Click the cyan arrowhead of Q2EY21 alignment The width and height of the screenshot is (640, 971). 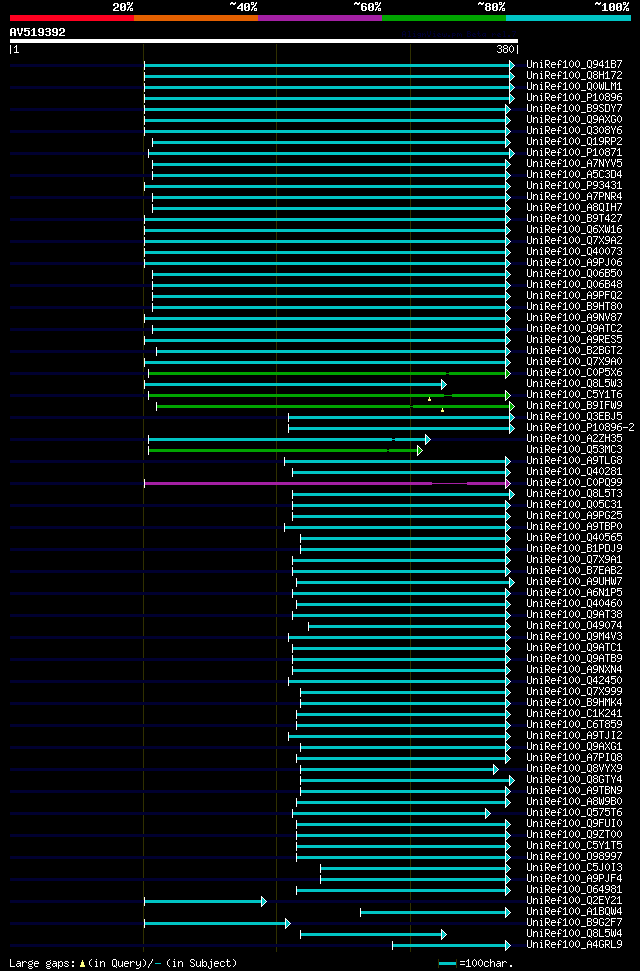(x=263, y=901)
